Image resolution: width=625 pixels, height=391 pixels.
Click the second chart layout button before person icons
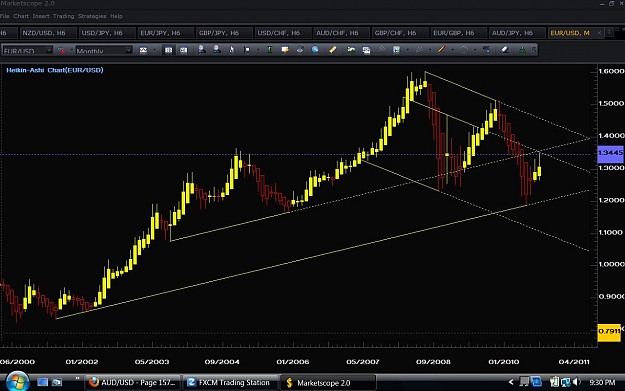coord(183,50)
